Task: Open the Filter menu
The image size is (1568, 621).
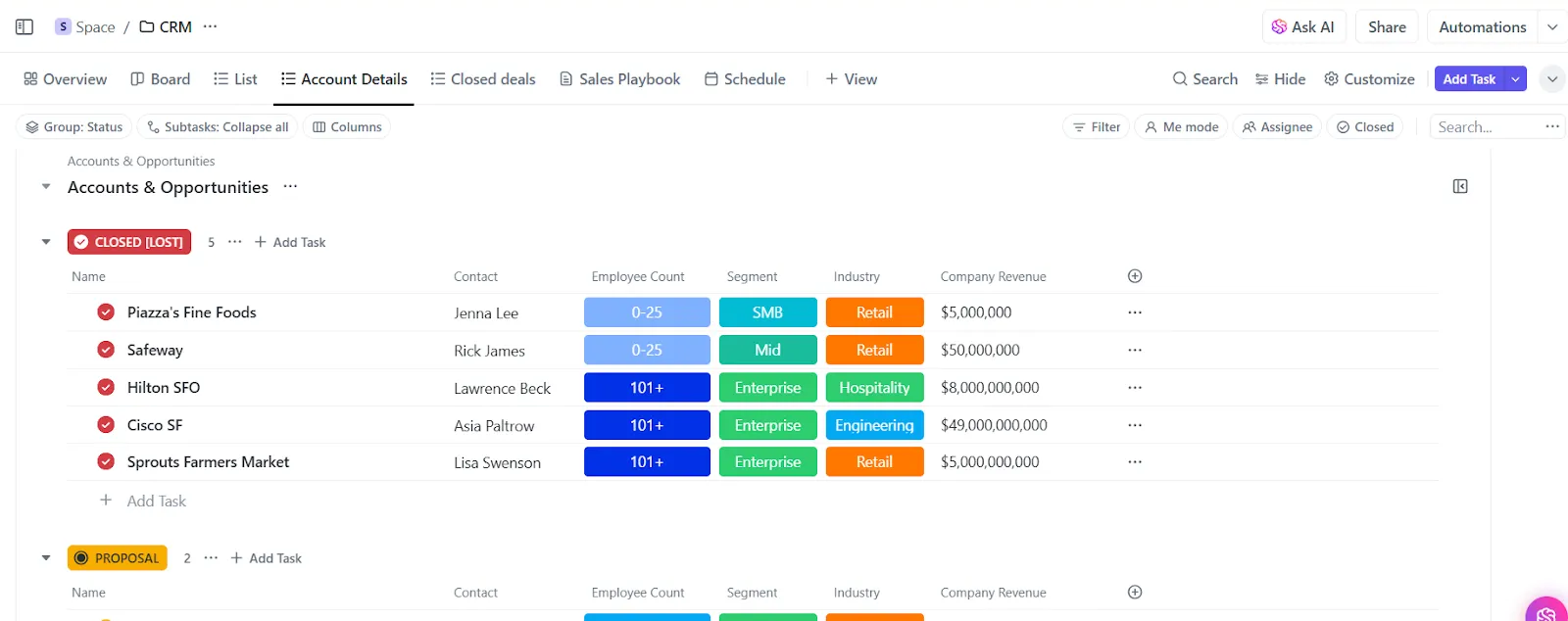Action: pos(1097,127)
